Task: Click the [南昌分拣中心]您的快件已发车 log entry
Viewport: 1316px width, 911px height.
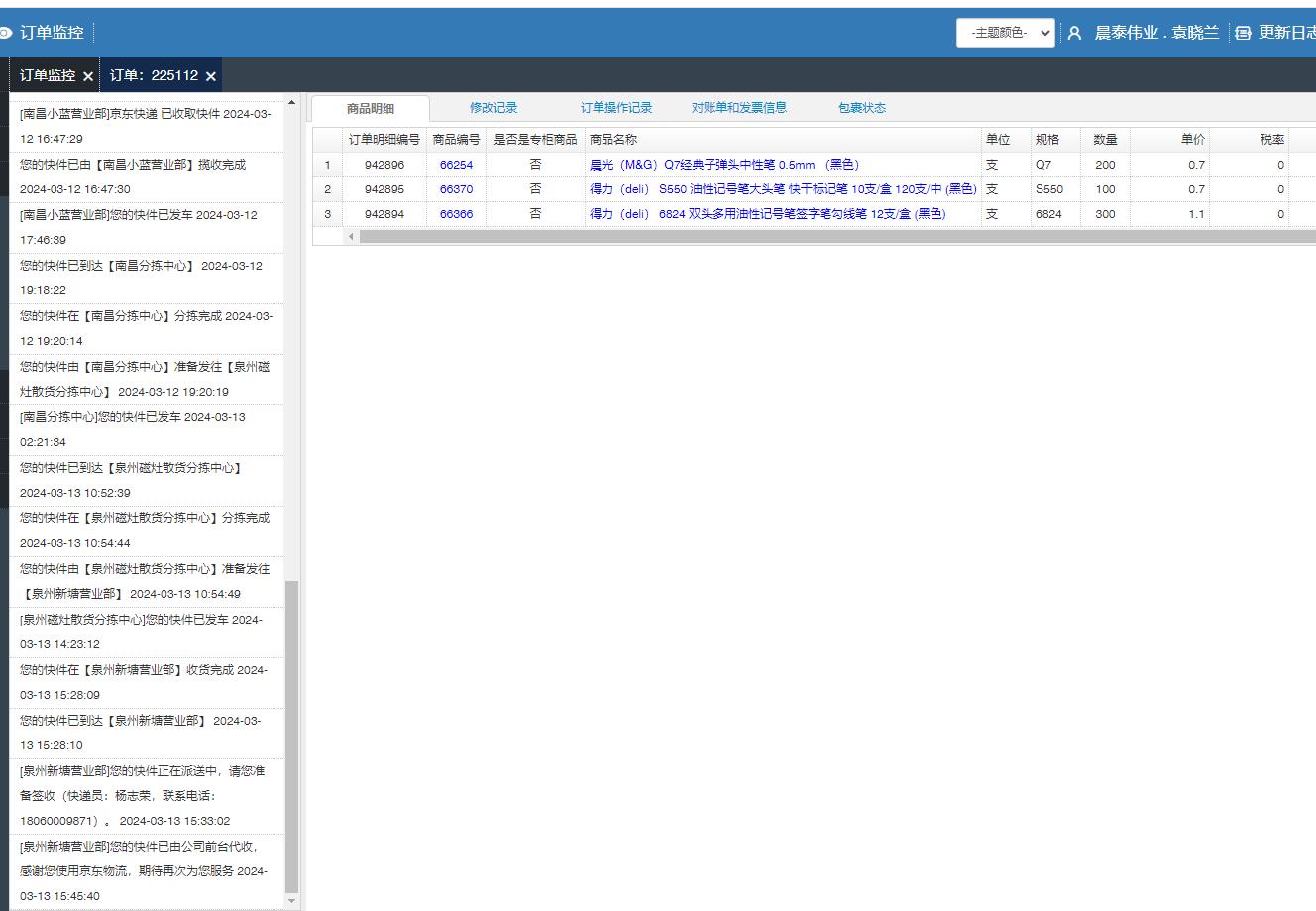Action: point(147,429)
